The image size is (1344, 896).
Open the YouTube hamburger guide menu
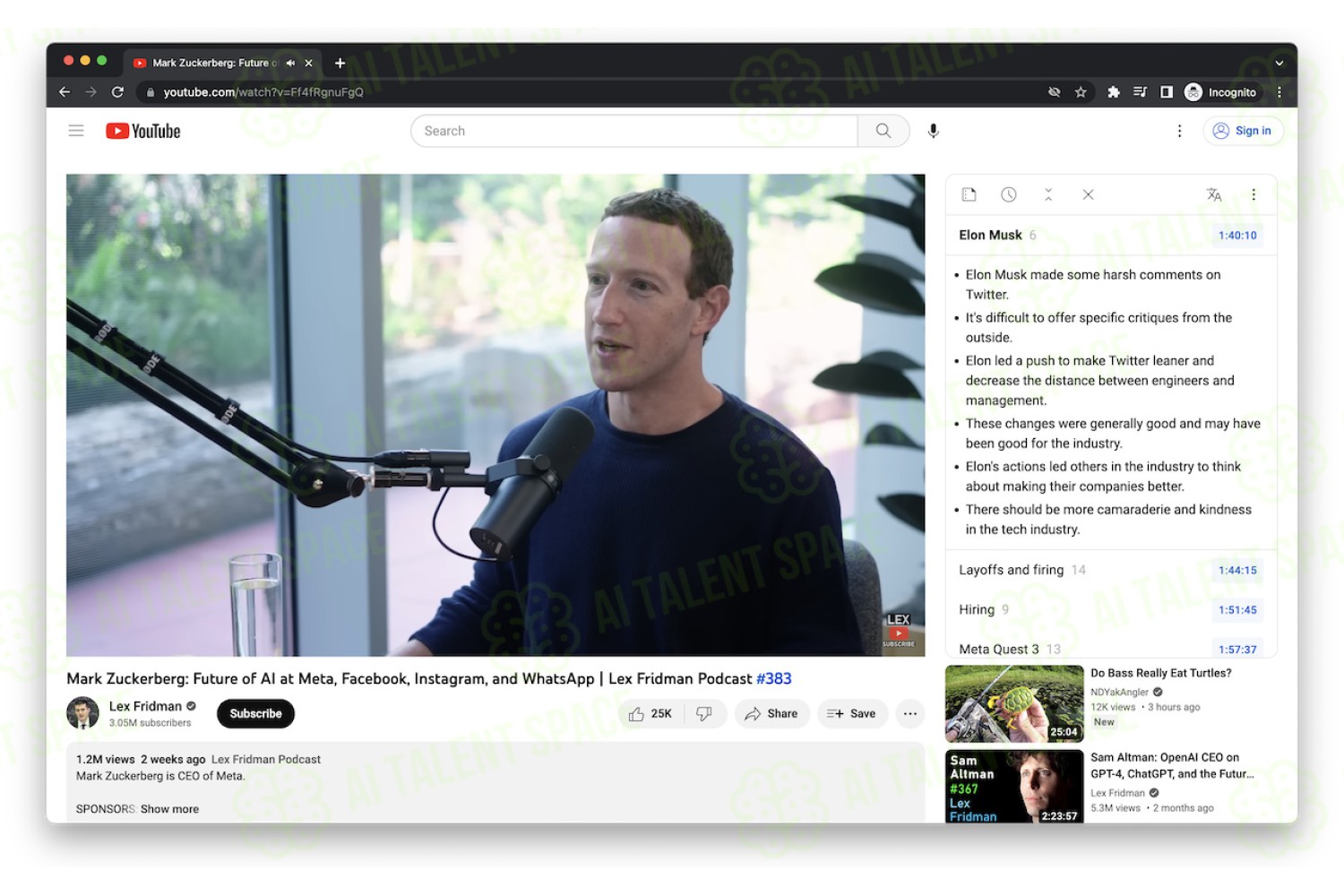coord(76,131)
